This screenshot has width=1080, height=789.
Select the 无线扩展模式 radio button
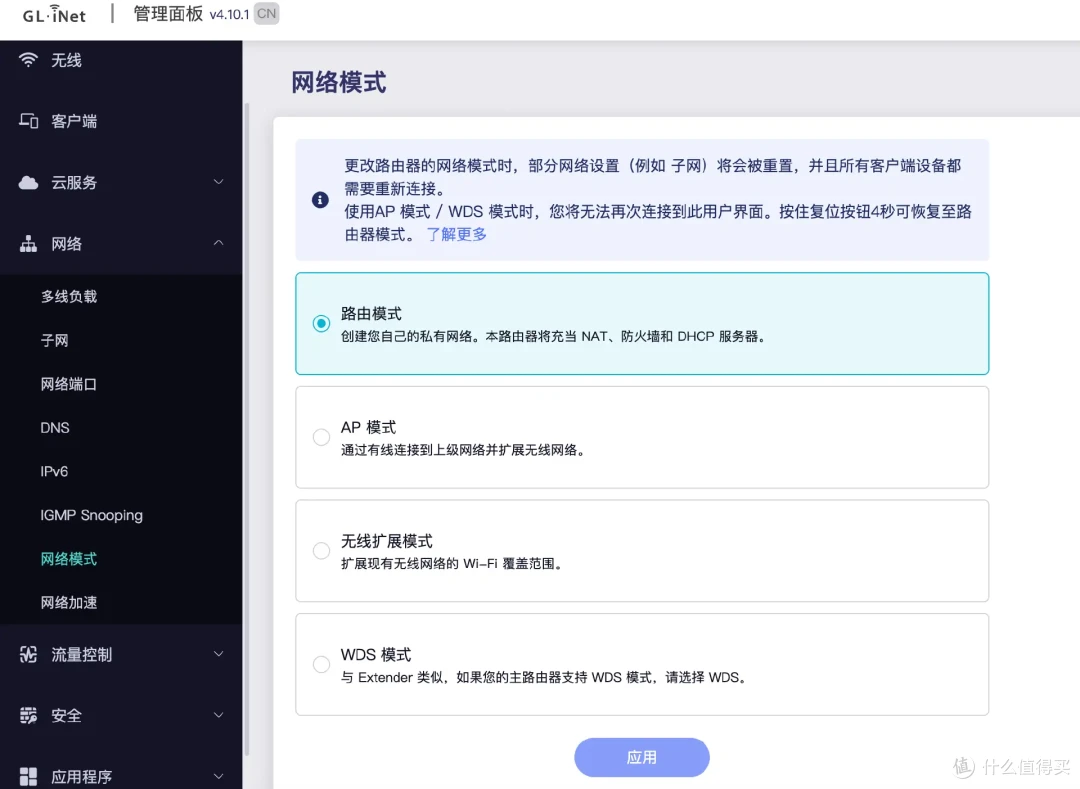tap(321, 551)
